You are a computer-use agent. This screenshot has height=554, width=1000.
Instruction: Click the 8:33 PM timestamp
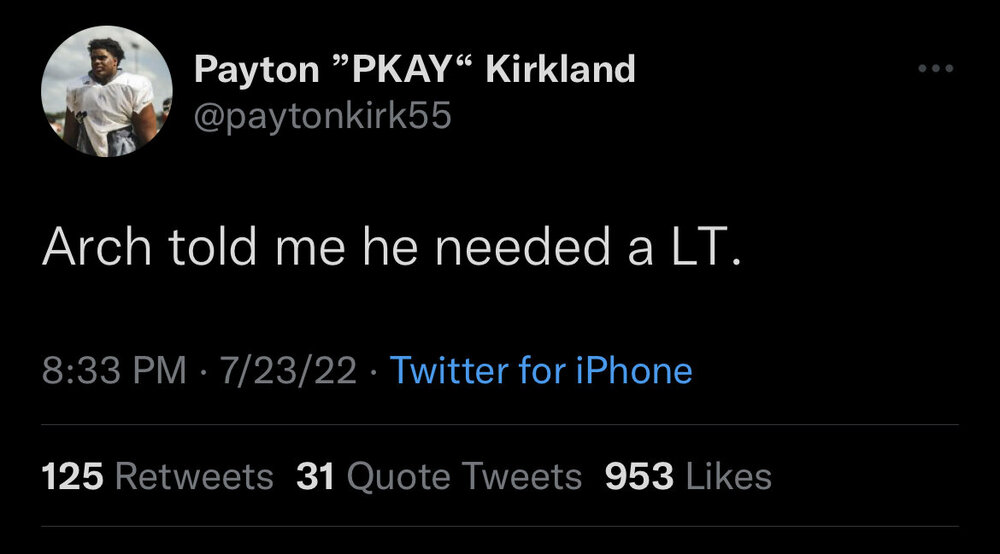[x=114, y=371]
